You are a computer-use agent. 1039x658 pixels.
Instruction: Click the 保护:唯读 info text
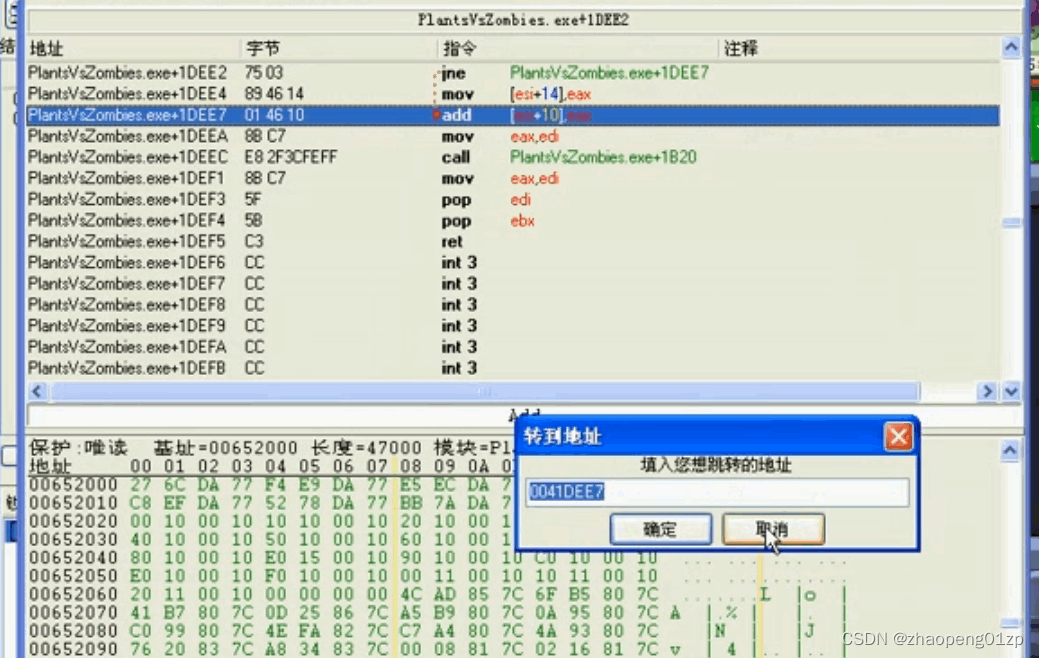coord(78,448)
